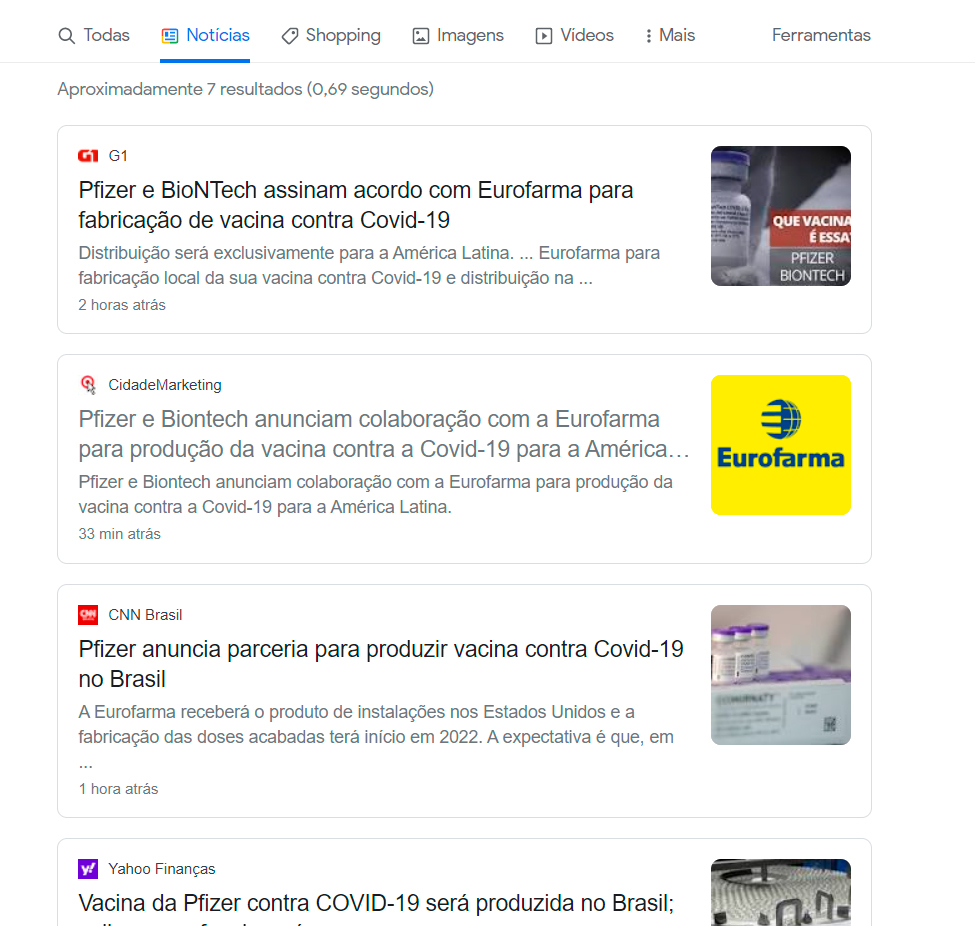Open the Mais three-dot menu
Screen dimensions: 975x926
click(x=649, y=36)
